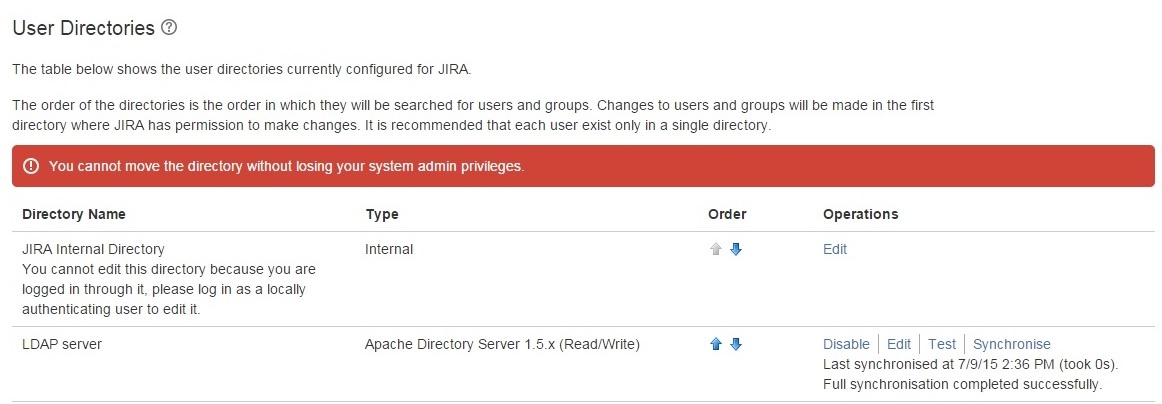Screen dimensions: 1162x404
Task: Click the warning icon in the red banner
Action: [x=31, y=166]
